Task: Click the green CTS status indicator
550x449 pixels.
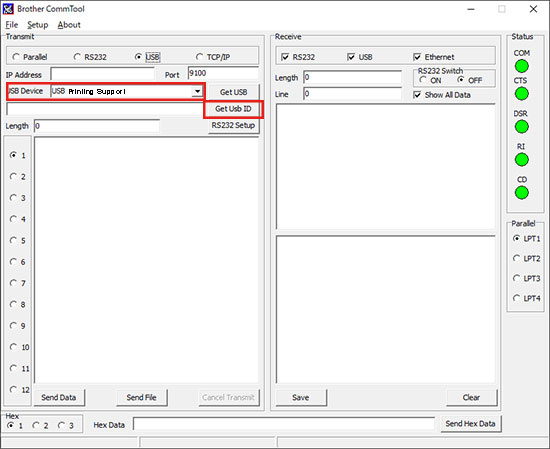Action: (x=522, y=94)
